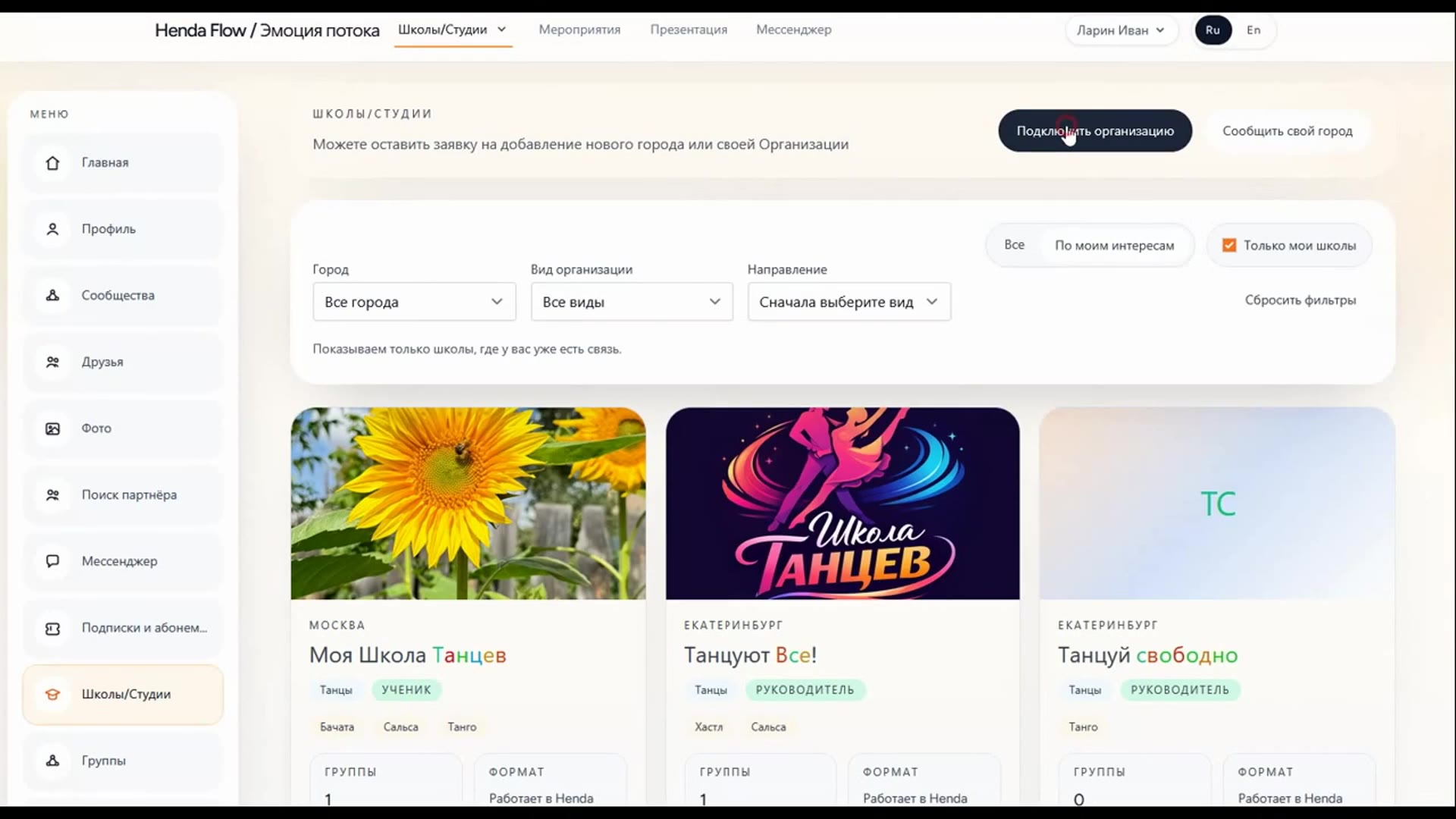The height and width of the screenshot is (819, 1456).
Task: Open the Ларин Иван user menu
Action: pyautogui.click(x=1121, y=30)
